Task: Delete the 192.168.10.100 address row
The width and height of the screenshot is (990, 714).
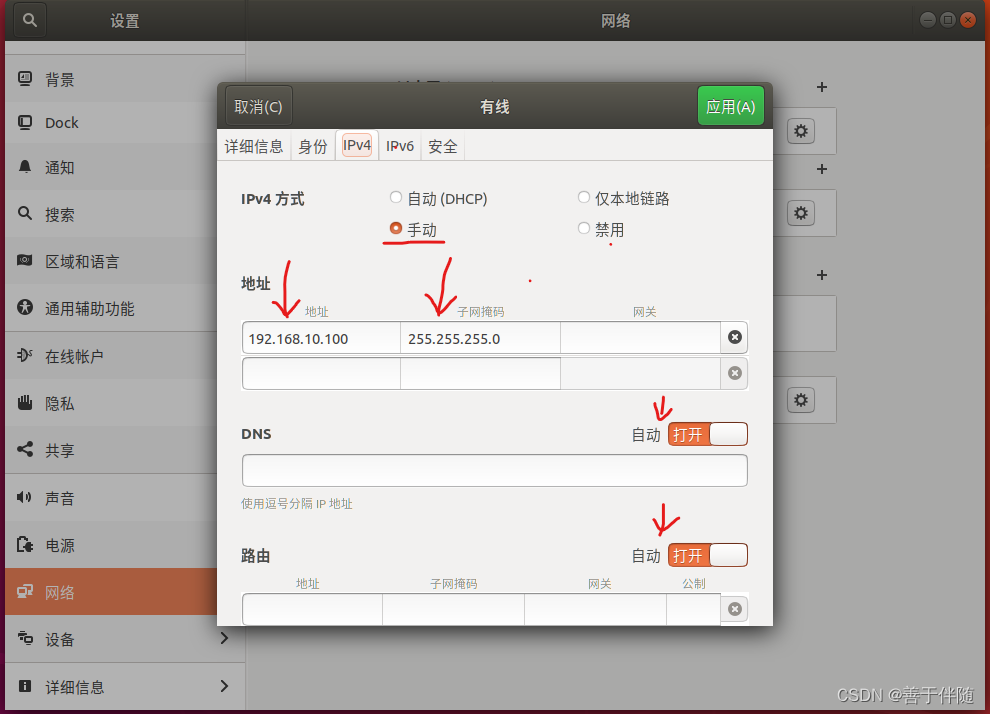Action: (734, 337)
